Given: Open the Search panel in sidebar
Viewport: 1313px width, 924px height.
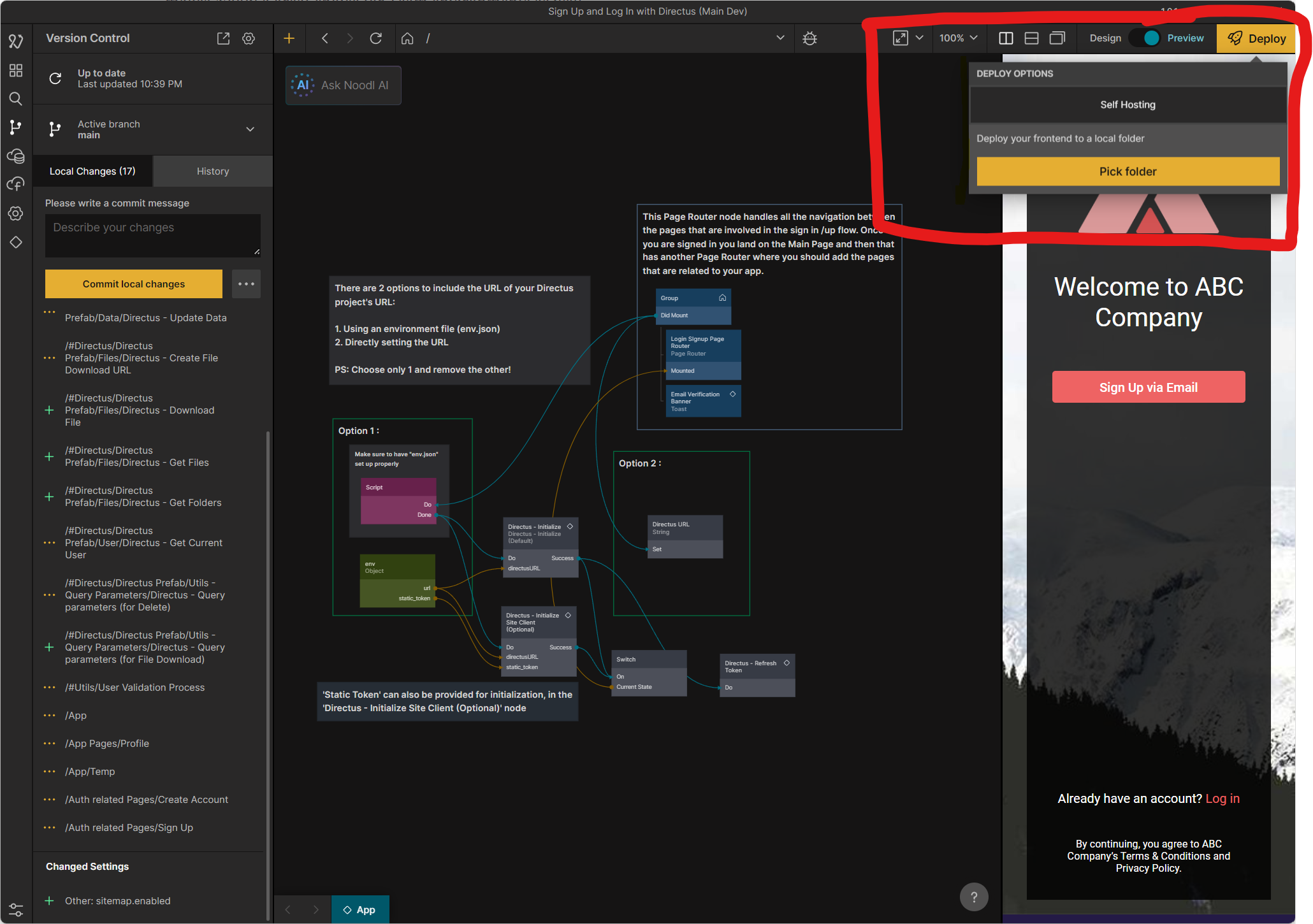Looking at the screenshot, I should [16, 99].
